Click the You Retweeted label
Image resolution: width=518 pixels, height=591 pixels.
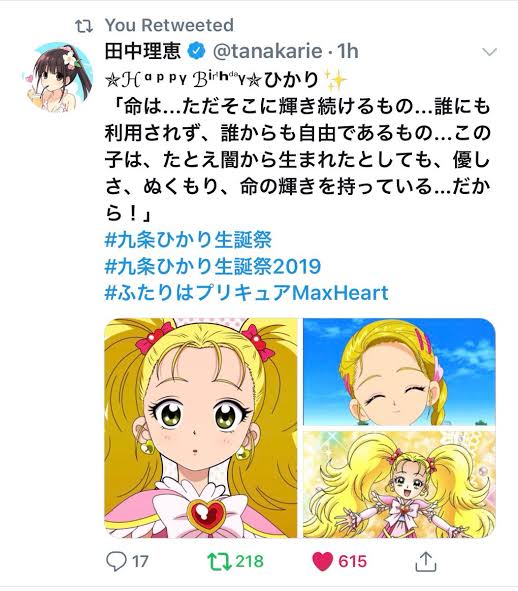coord(169,26)
